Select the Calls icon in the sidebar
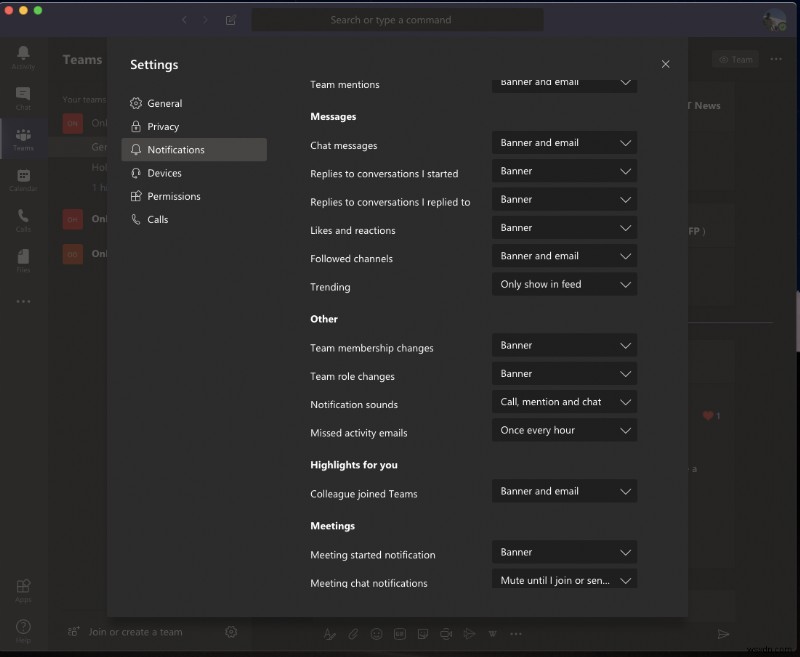This screenshot has width=800, height=657. click(24, 222)
